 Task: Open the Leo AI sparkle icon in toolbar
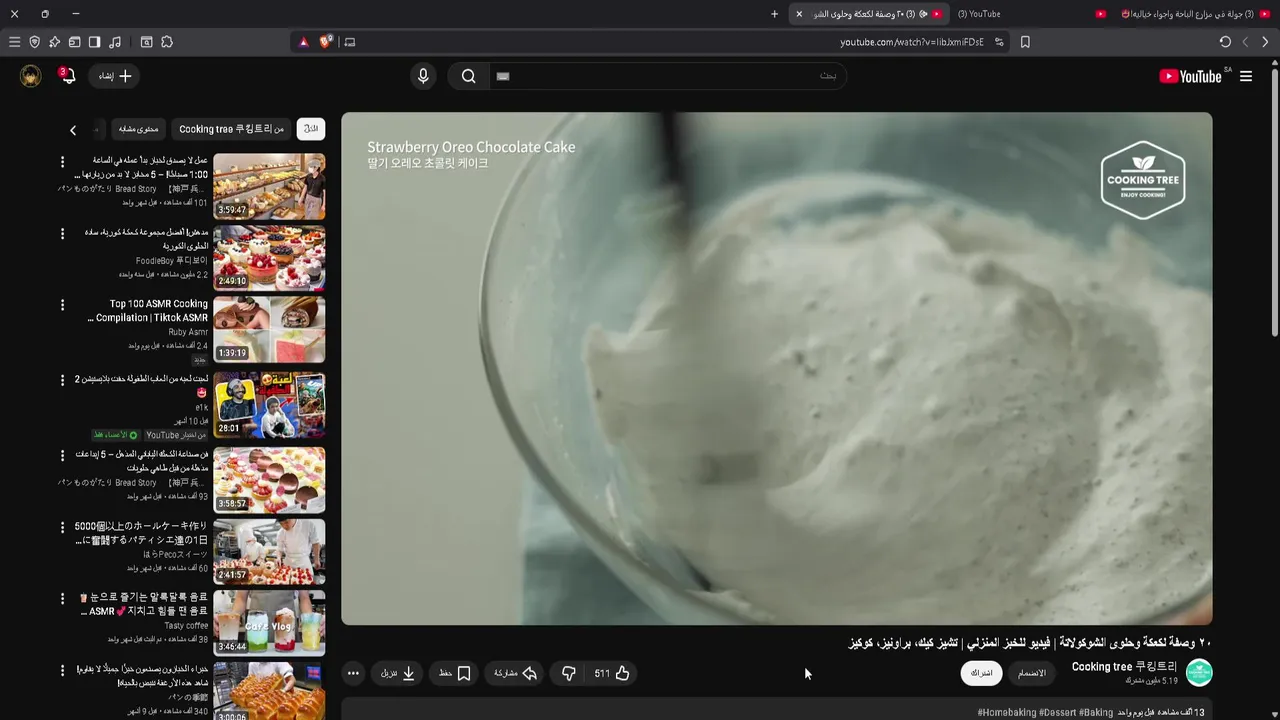(x=54, y=42)
